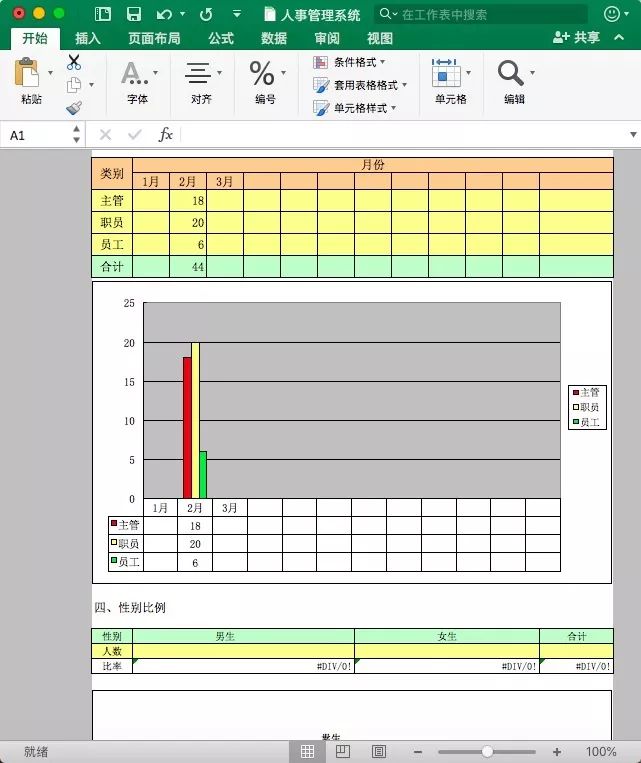Click the Undo arrow icon
Viewport: 641px width, 763px height.
(164, 14)
